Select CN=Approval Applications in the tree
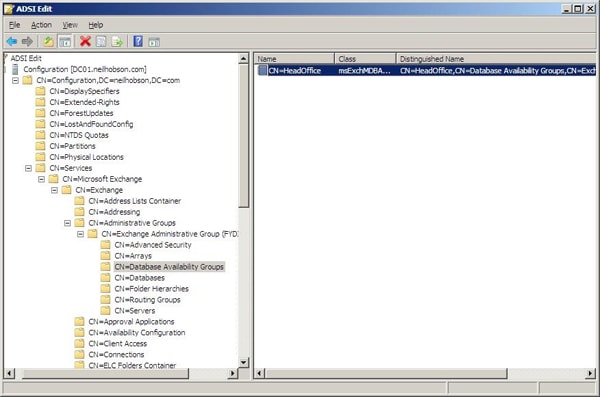The image size is (600, 397). (131, 322)
